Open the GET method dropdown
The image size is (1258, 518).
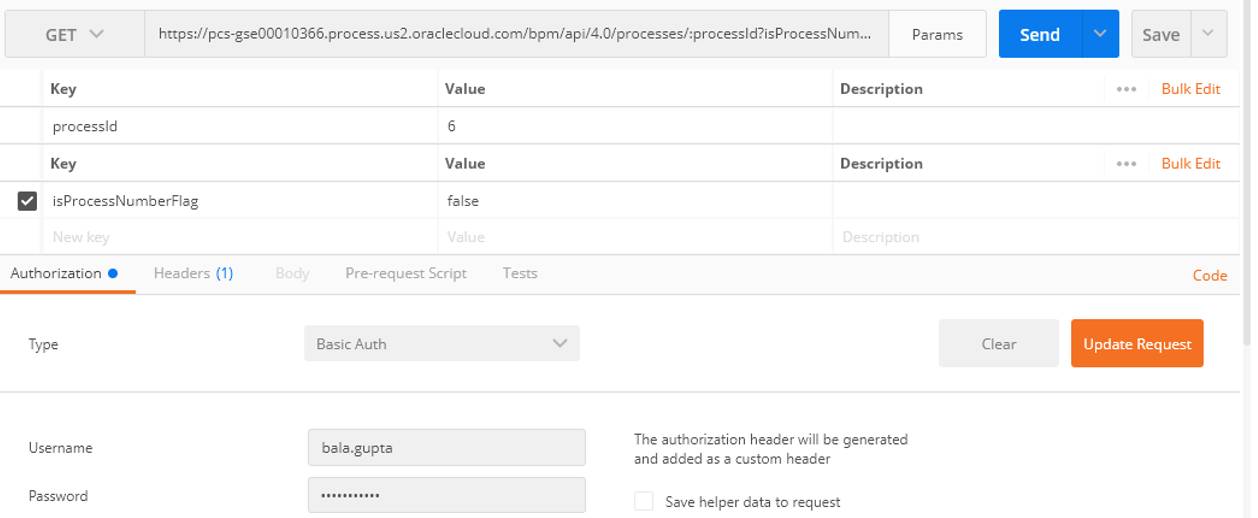pos(75,35)
